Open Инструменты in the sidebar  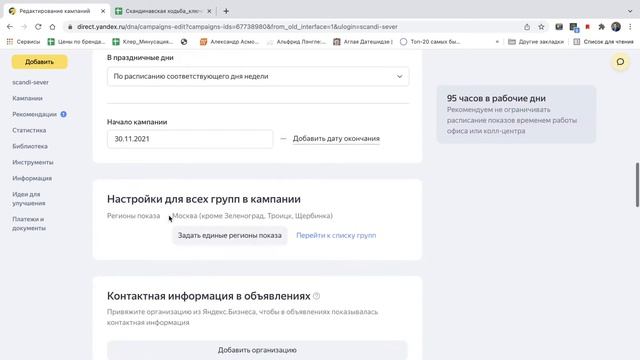33,162
